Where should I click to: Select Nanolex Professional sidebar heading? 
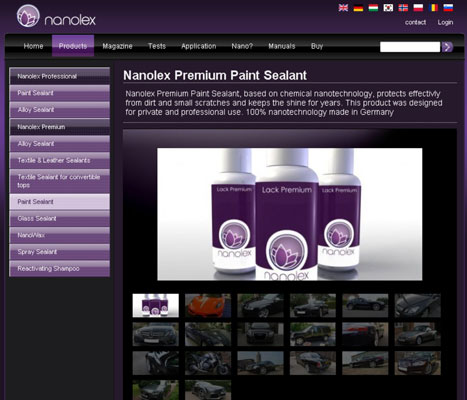click(60, 76)
